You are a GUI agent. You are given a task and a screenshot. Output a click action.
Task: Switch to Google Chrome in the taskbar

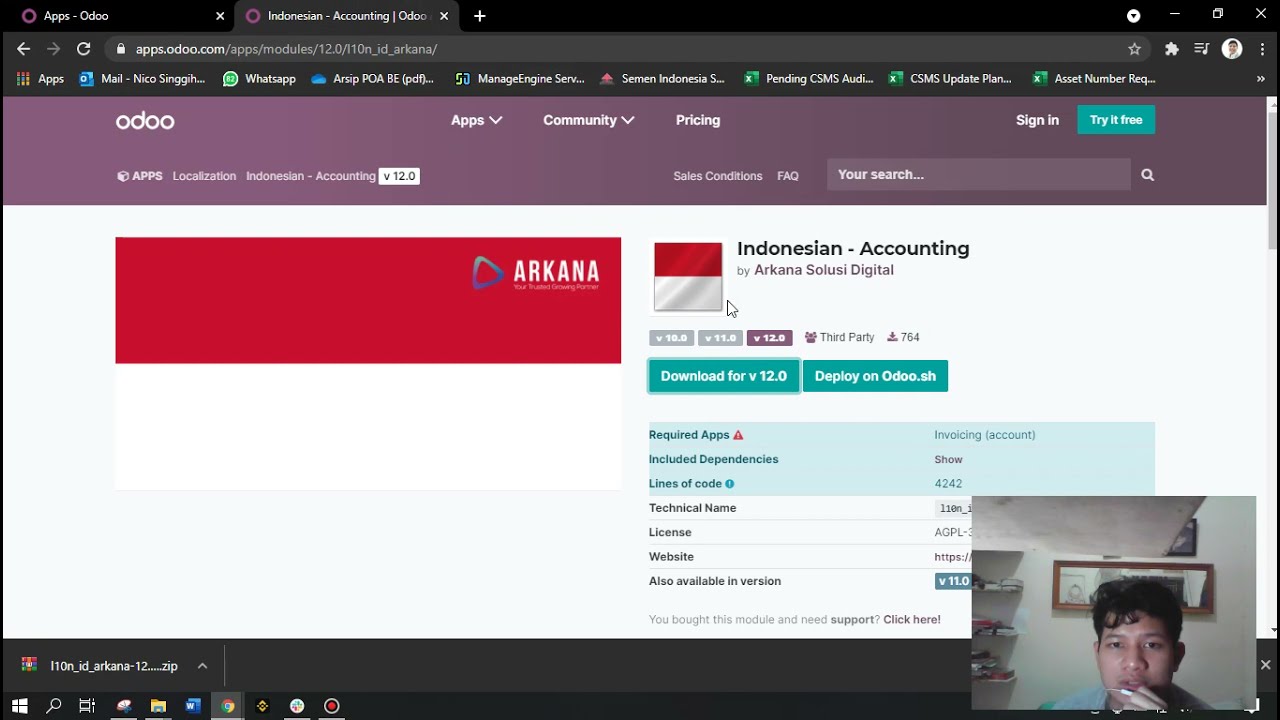[x=228, y=706]
